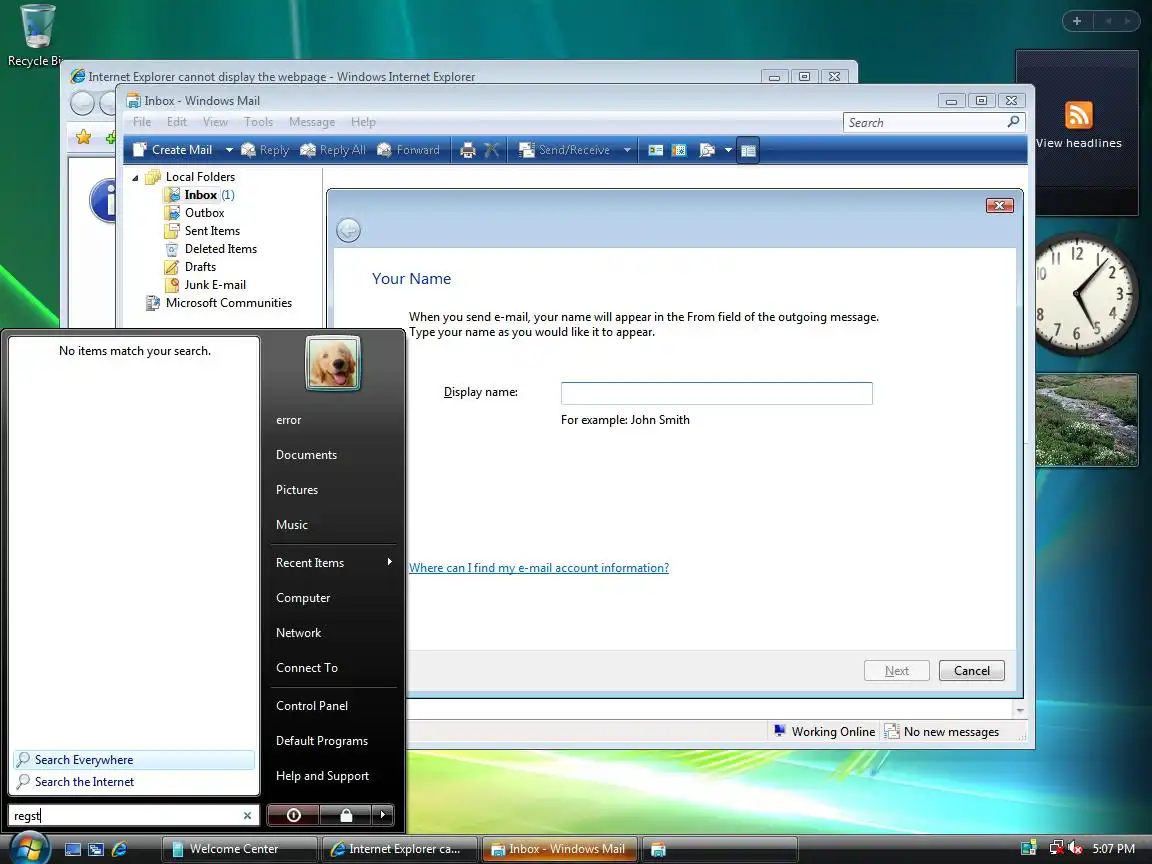Image resolution: width=1152 pixels, height=864 pixels.
Task: Click the Windows Start orb
Action: [29, 849]
